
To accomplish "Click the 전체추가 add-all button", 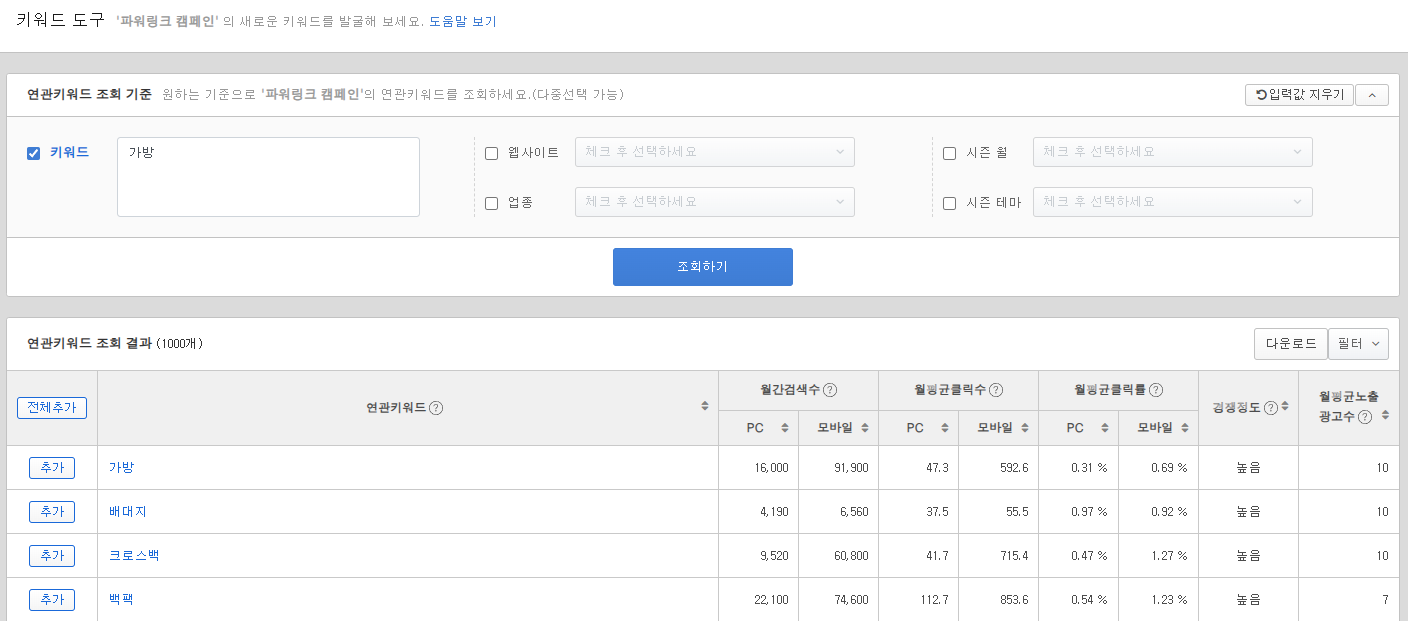I will point(52,407).
